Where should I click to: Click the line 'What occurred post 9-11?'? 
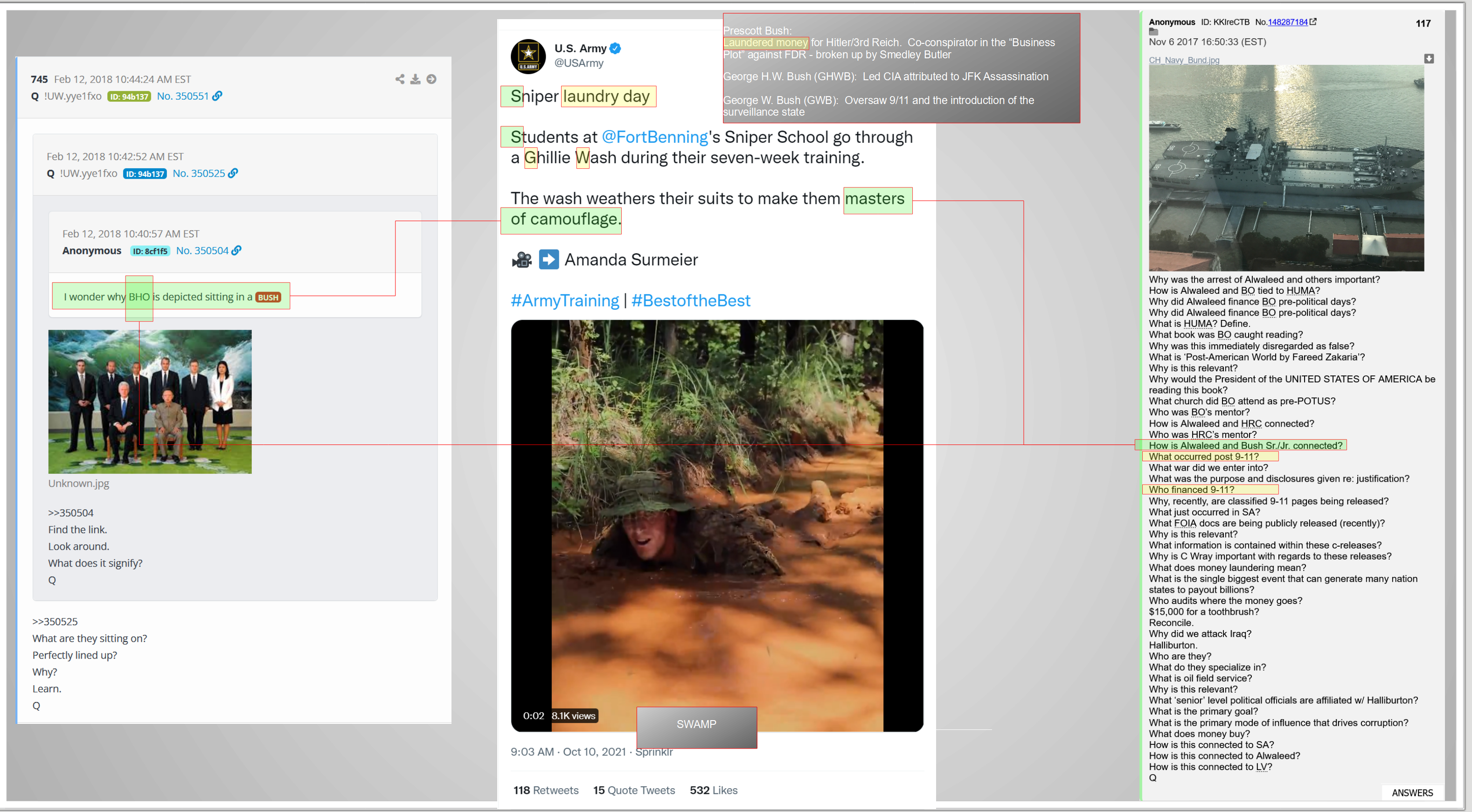click(1203, 457)
